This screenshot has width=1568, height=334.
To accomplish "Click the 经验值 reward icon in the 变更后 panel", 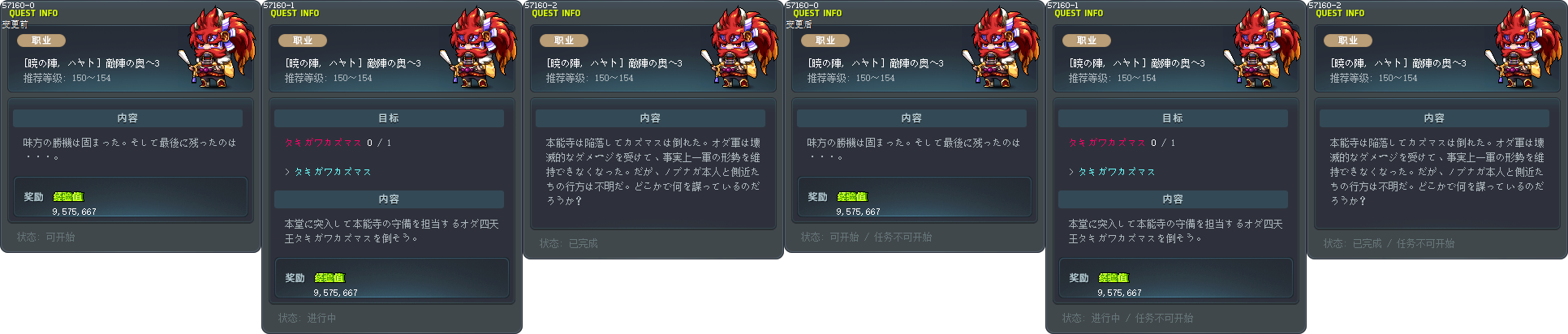I will point(852,197).
